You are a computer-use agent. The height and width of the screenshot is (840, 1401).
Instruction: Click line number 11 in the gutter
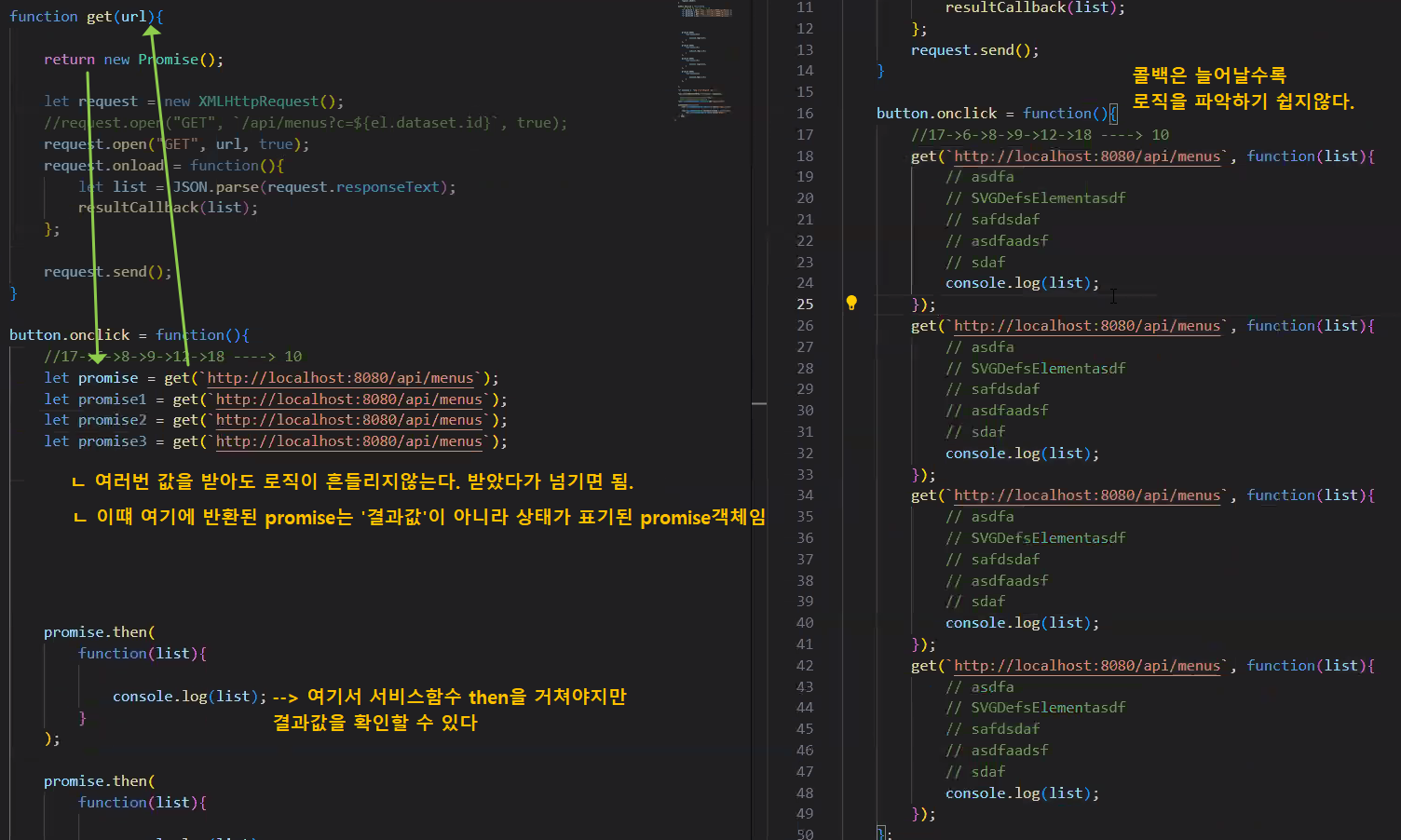(x=805, y=7)
